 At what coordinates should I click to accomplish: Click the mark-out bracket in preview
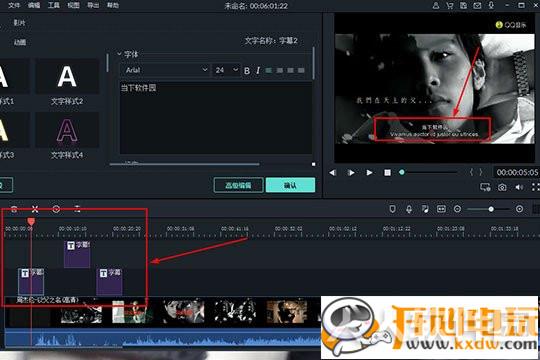pos(480,172)
